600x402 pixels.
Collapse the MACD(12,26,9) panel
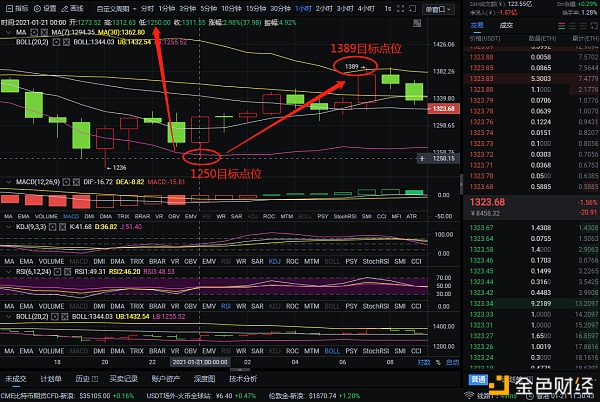coord(8,182)
